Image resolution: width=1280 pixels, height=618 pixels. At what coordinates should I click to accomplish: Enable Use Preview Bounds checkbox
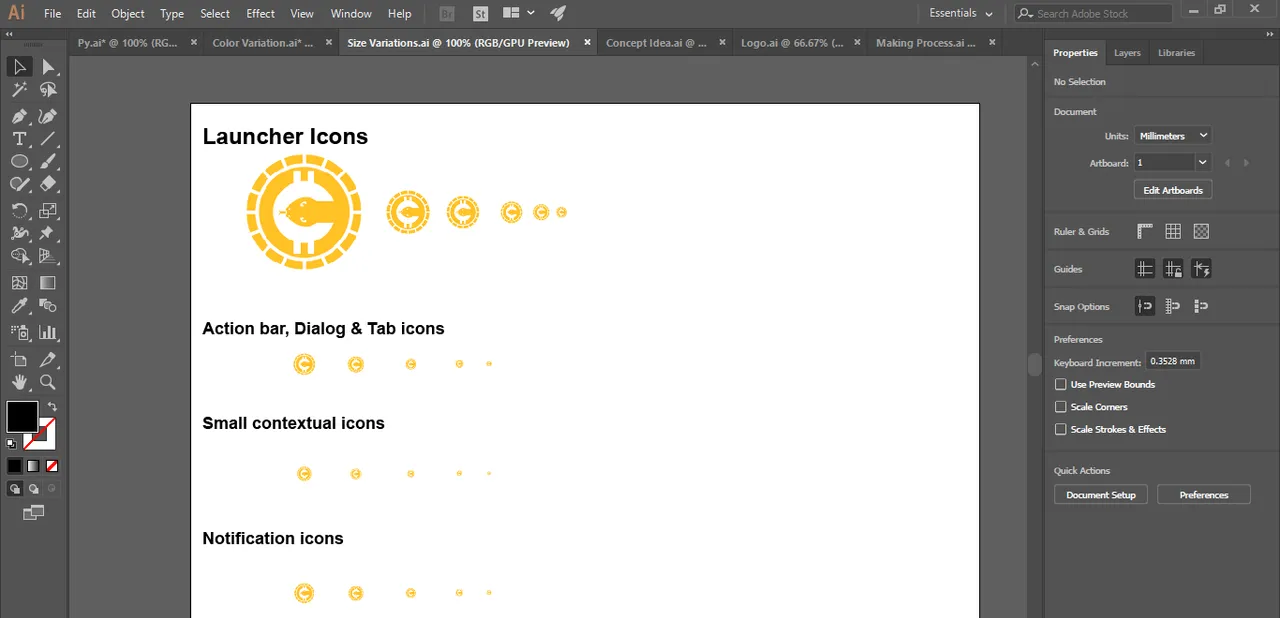1061,384
